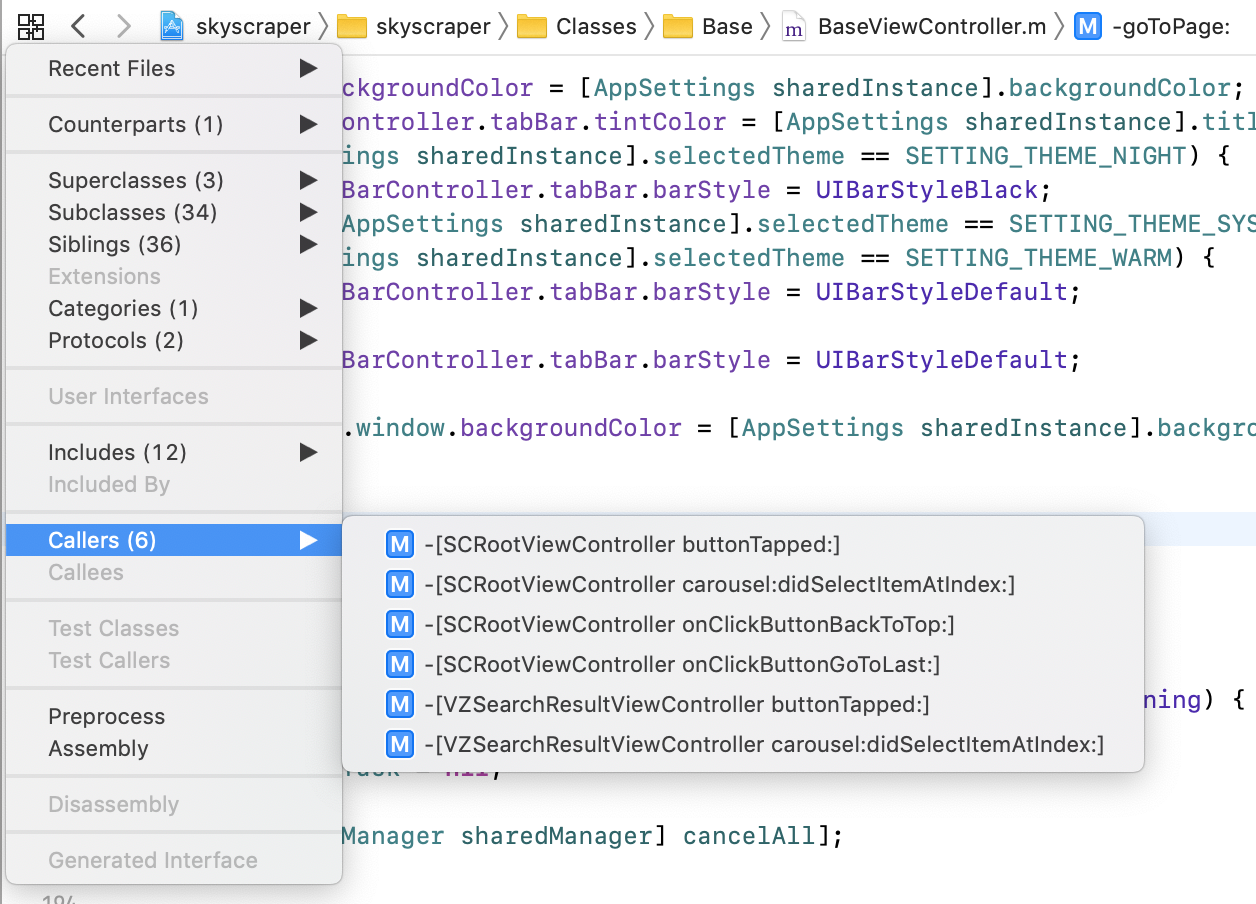
Task: Click the method icon beside -goToPage:
Action: (x=1088, y=27)
